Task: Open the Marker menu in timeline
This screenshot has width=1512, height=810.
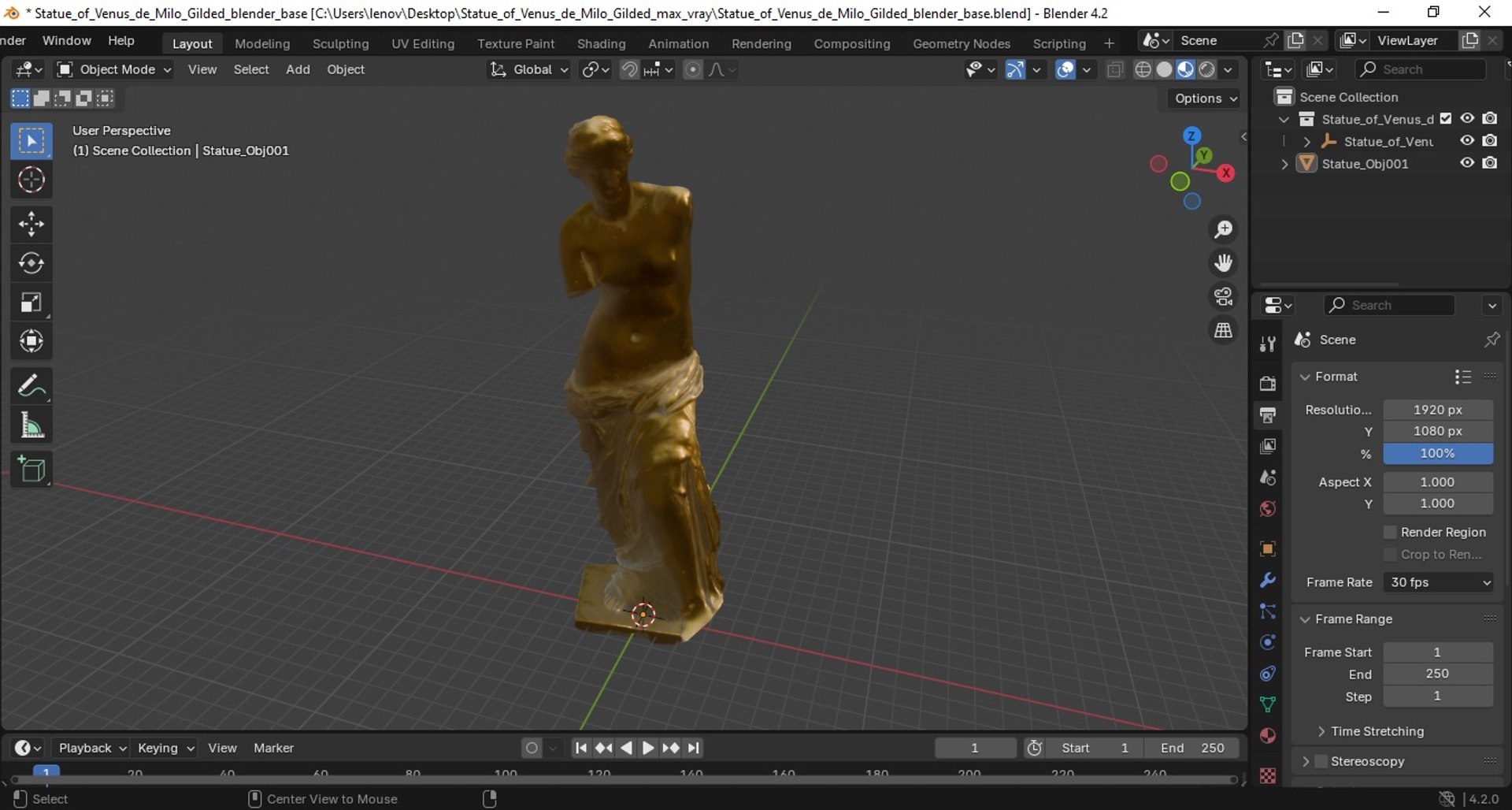Action: coord(273,748)
